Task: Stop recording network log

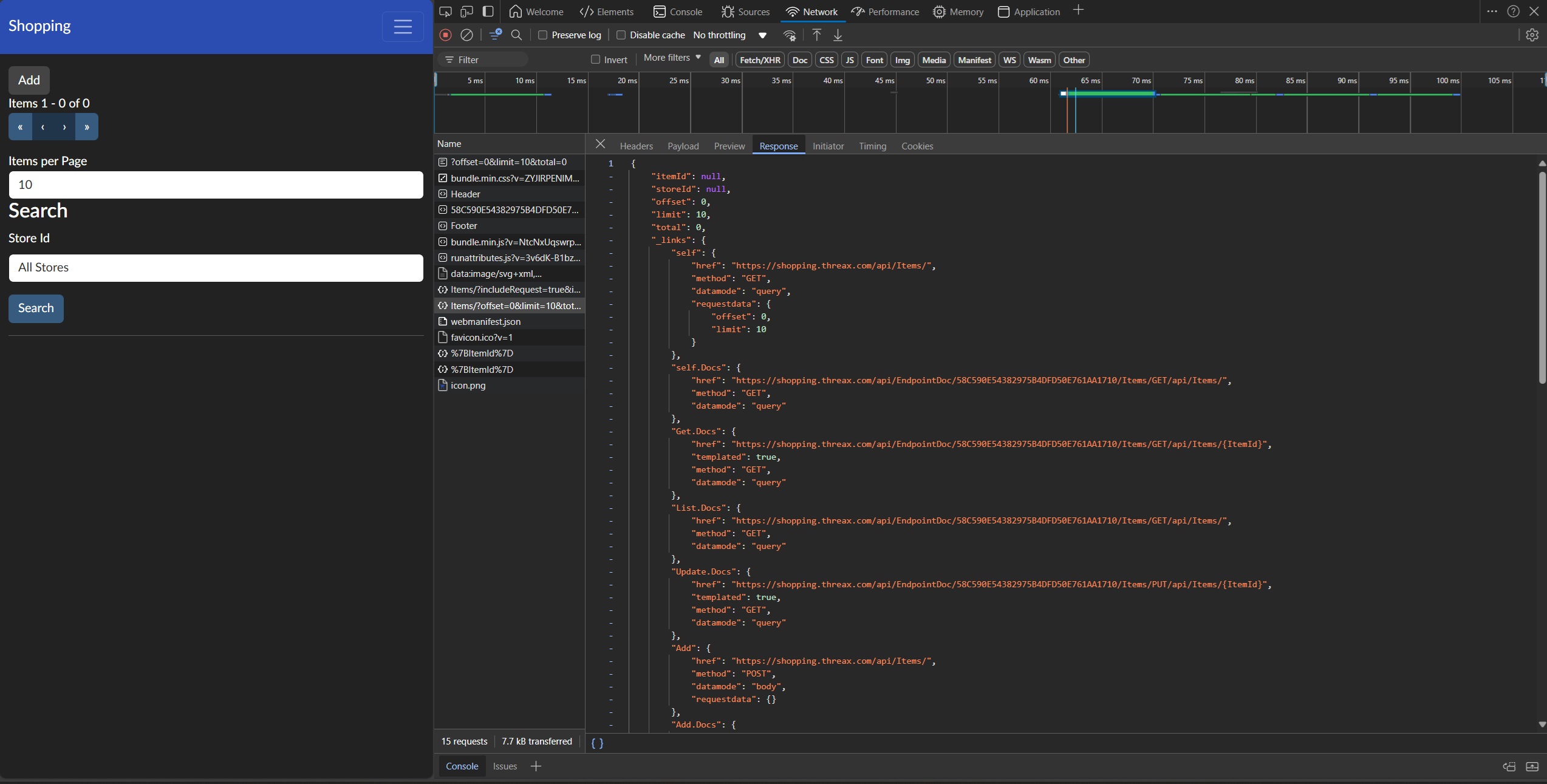Action: 445,35
